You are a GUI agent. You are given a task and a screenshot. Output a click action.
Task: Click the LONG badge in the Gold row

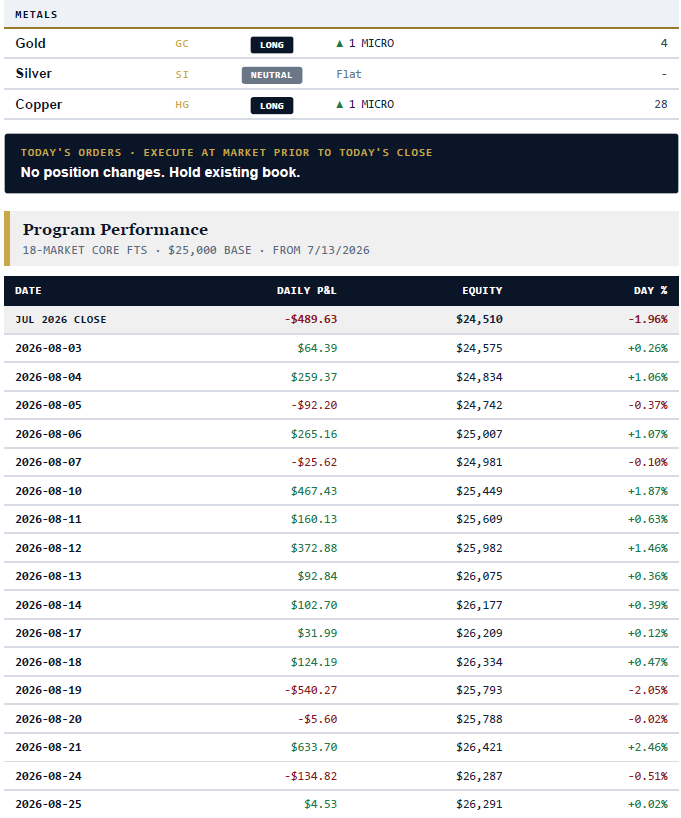(272, 45)
